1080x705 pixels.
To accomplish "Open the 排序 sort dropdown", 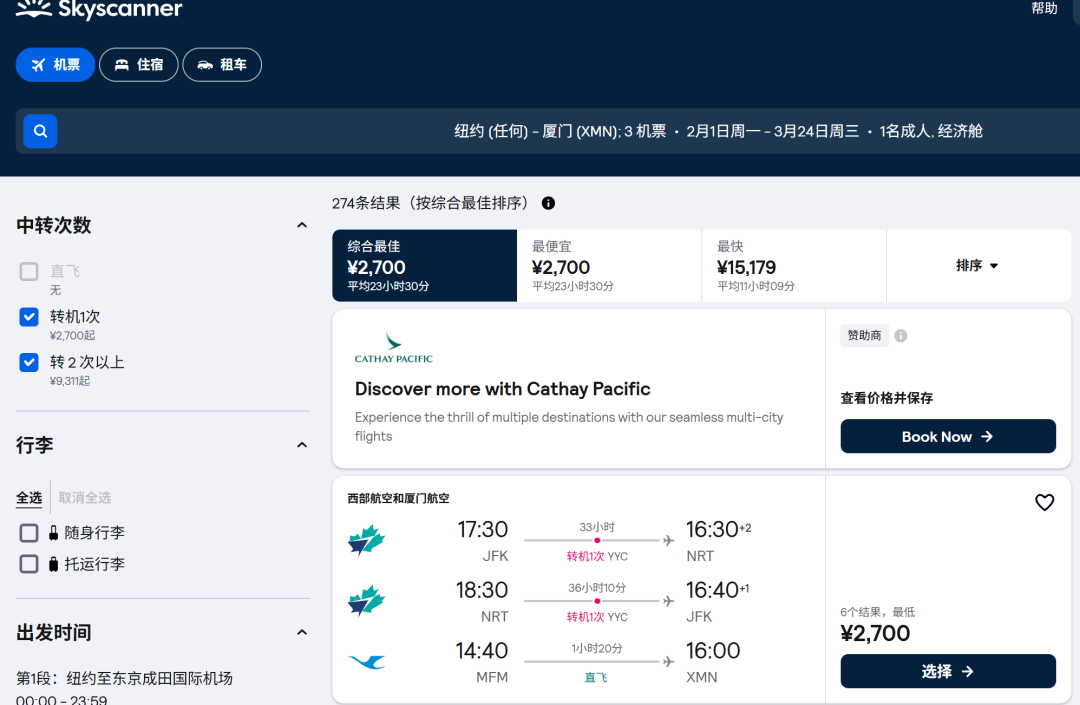I will (978, 266).
